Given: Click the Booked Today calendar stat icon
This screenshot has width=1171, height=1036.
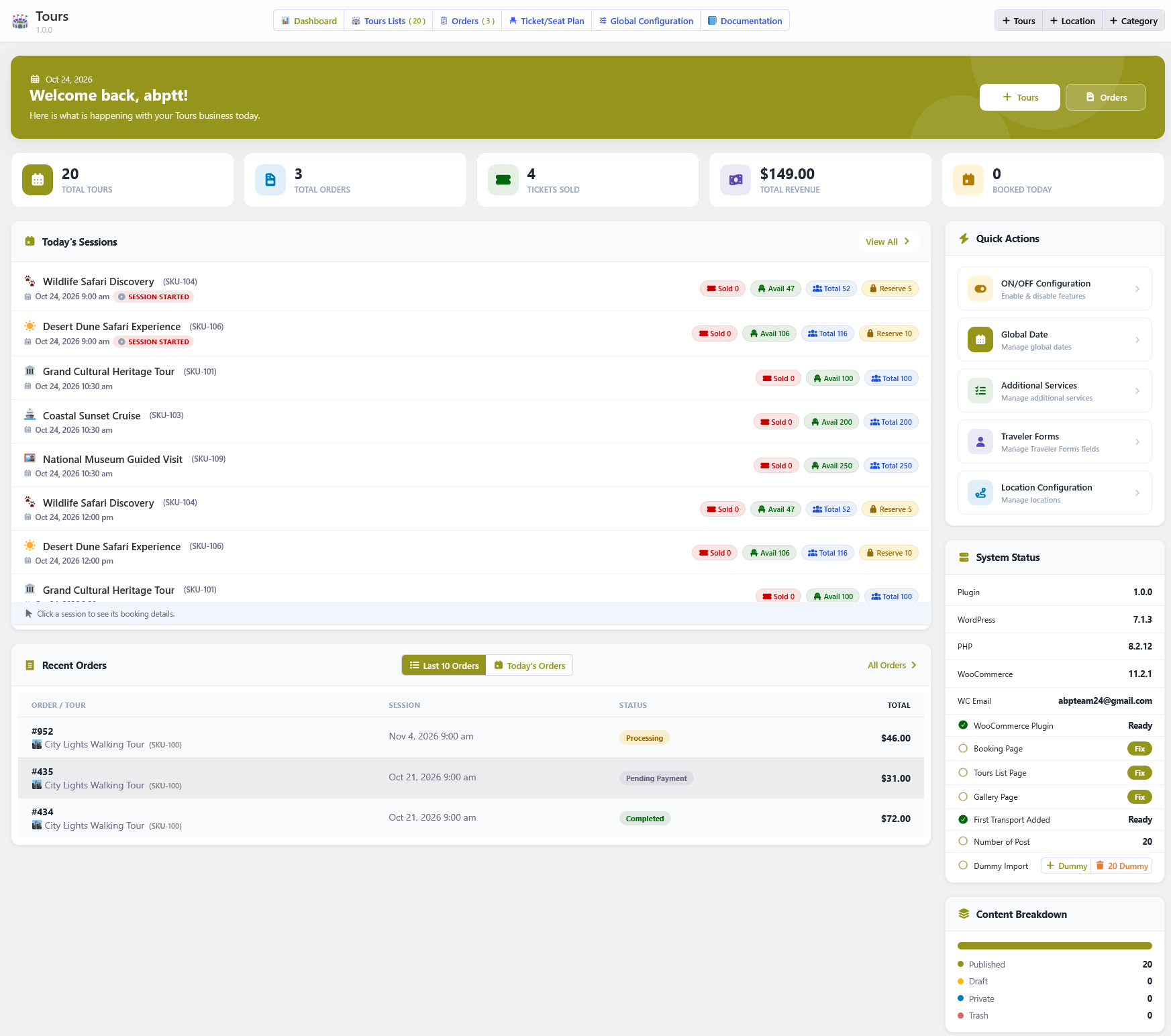Looking at the screenshot, I should click(968, 180).
